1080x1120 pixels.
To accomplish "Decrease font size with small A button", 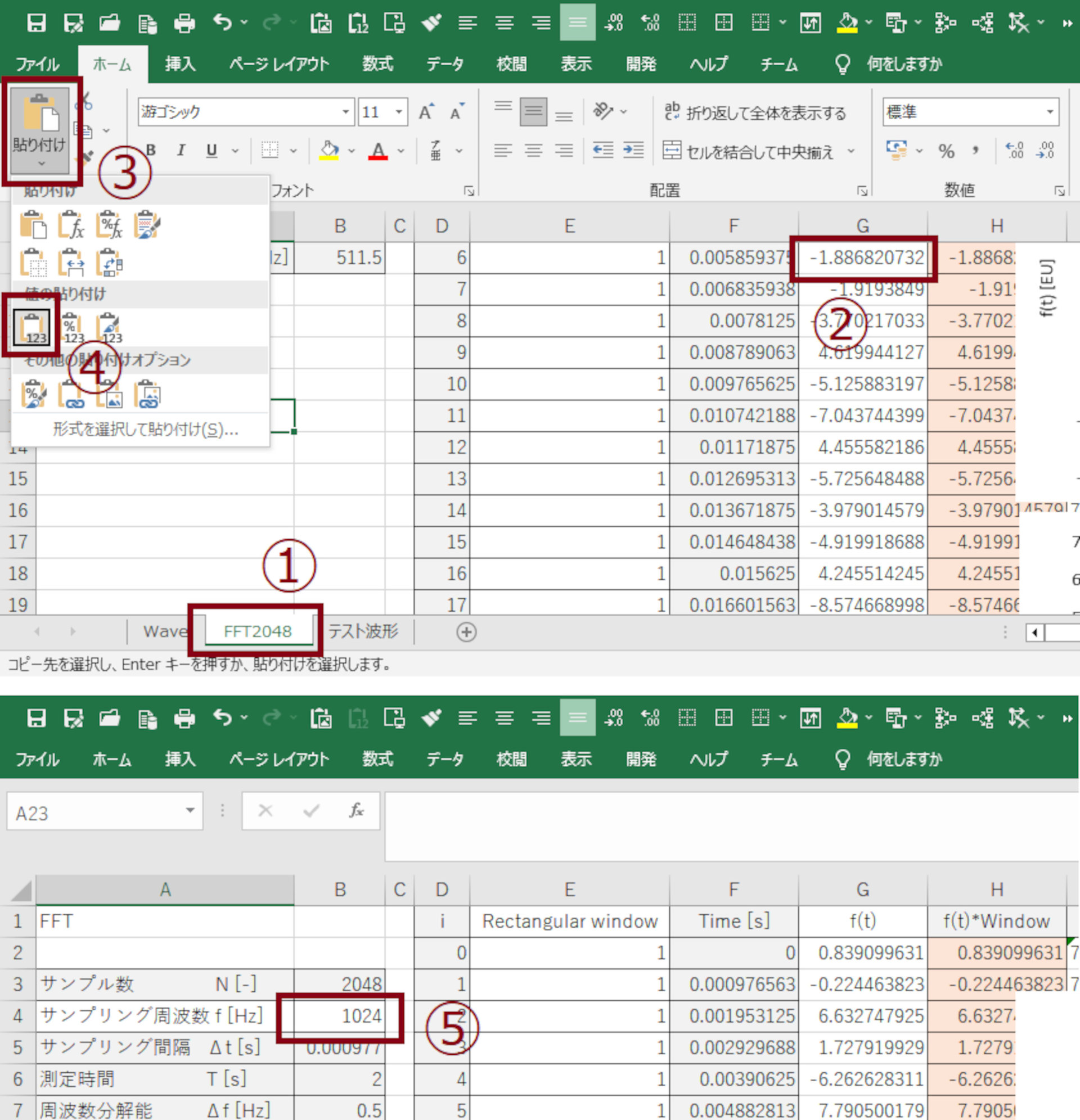I will pyautogui.click(x=457, y=111).
